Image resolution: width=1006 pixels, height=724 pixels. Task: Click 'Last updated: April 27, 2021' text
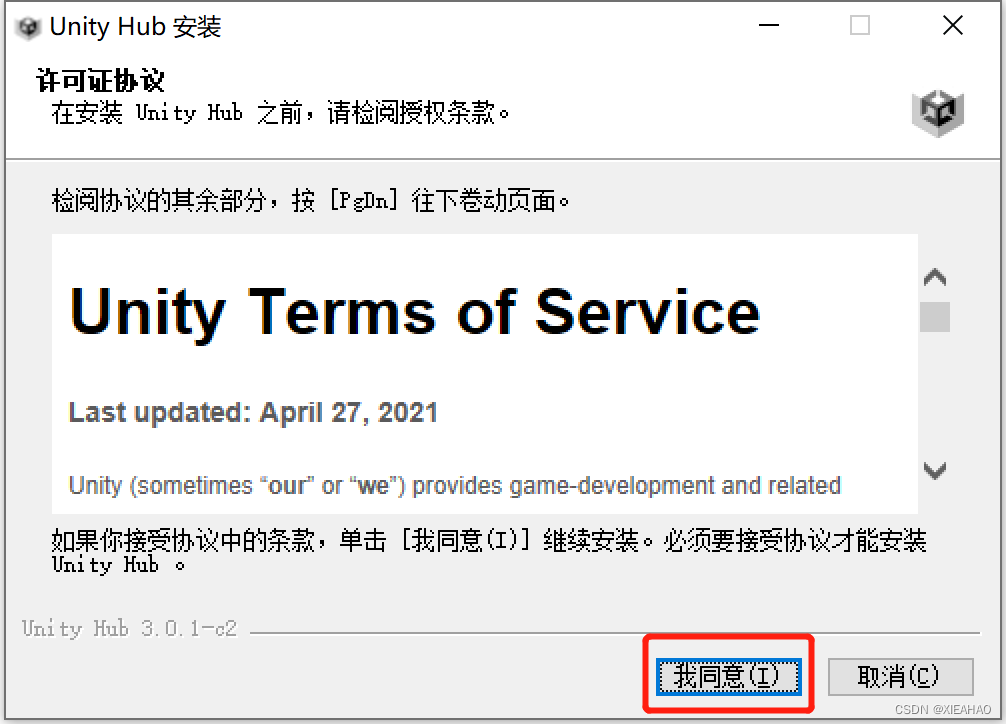tap(253, 412)
